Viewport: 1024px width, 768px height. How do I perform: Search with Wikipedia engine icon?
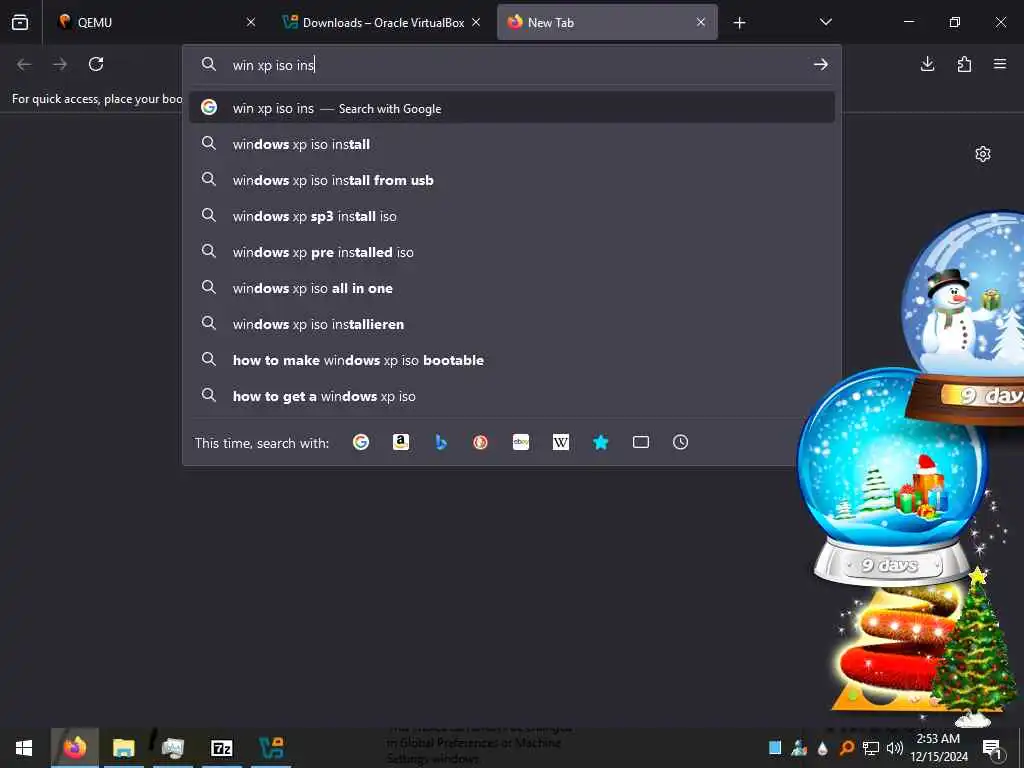(x=561, y=442)
